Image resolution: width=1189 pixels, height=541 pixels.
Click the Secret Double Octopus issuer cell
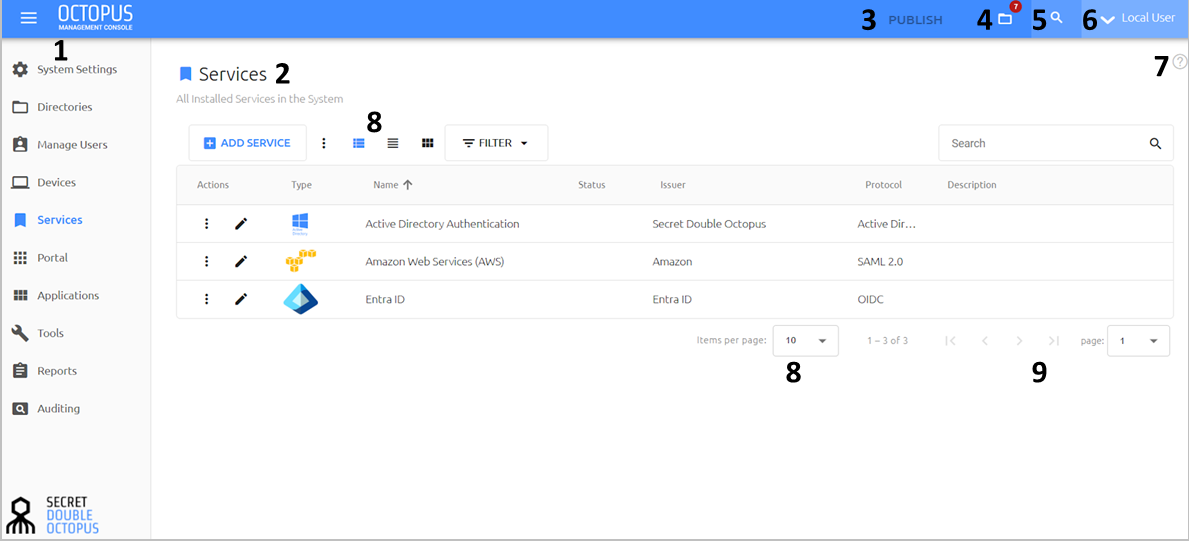(x=709, y=224)
